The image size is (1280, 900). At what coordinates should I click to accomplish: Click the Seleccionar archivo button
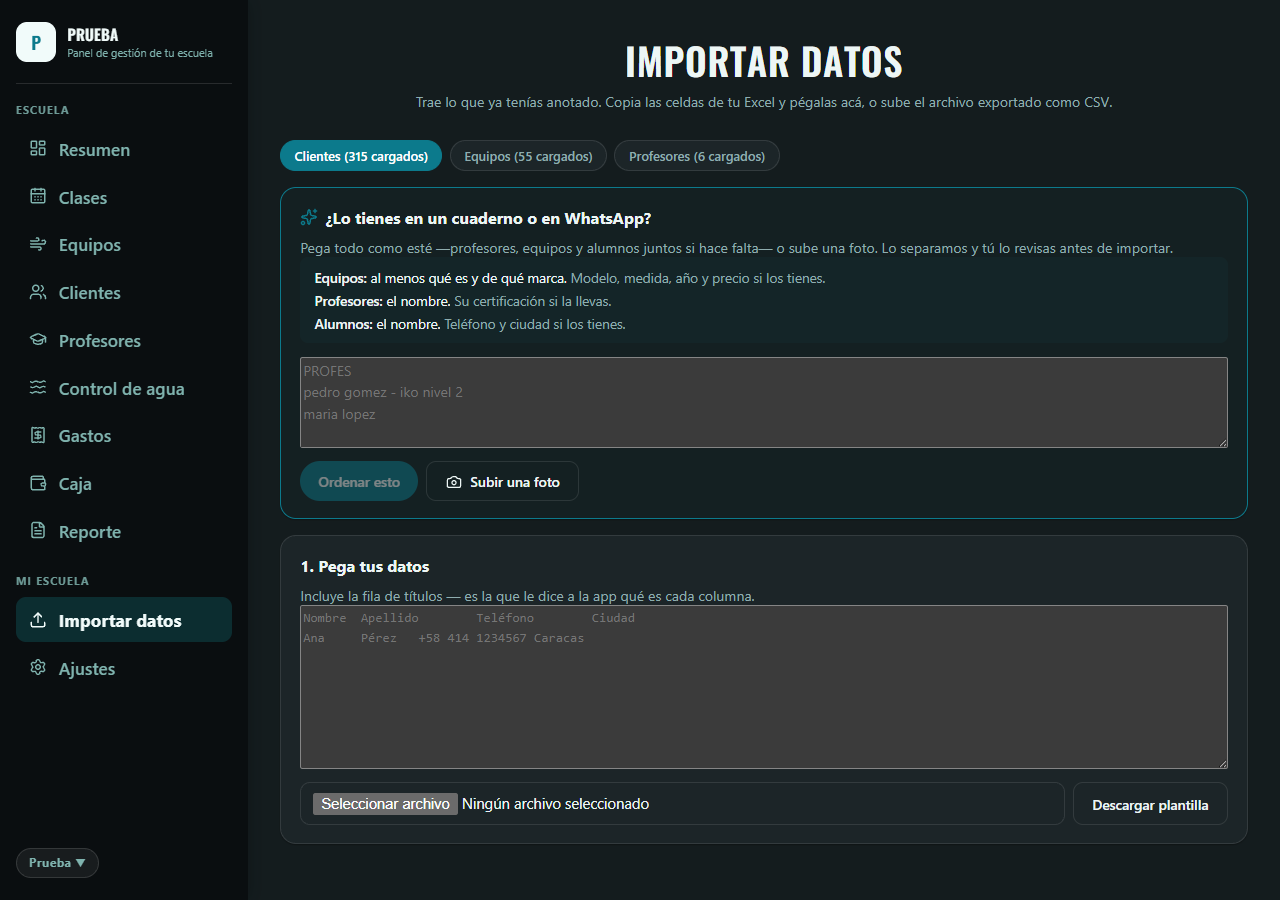[385, 804]
